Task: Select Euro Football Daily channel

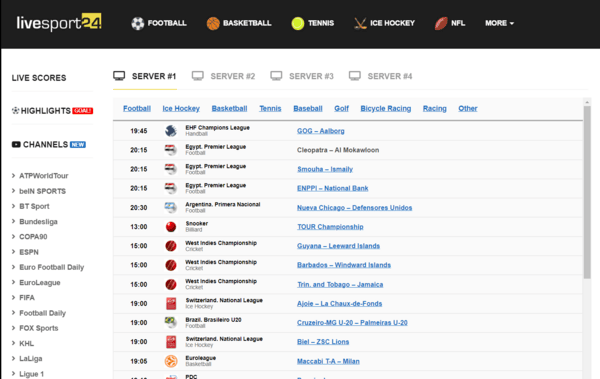Action: (52, 267)
